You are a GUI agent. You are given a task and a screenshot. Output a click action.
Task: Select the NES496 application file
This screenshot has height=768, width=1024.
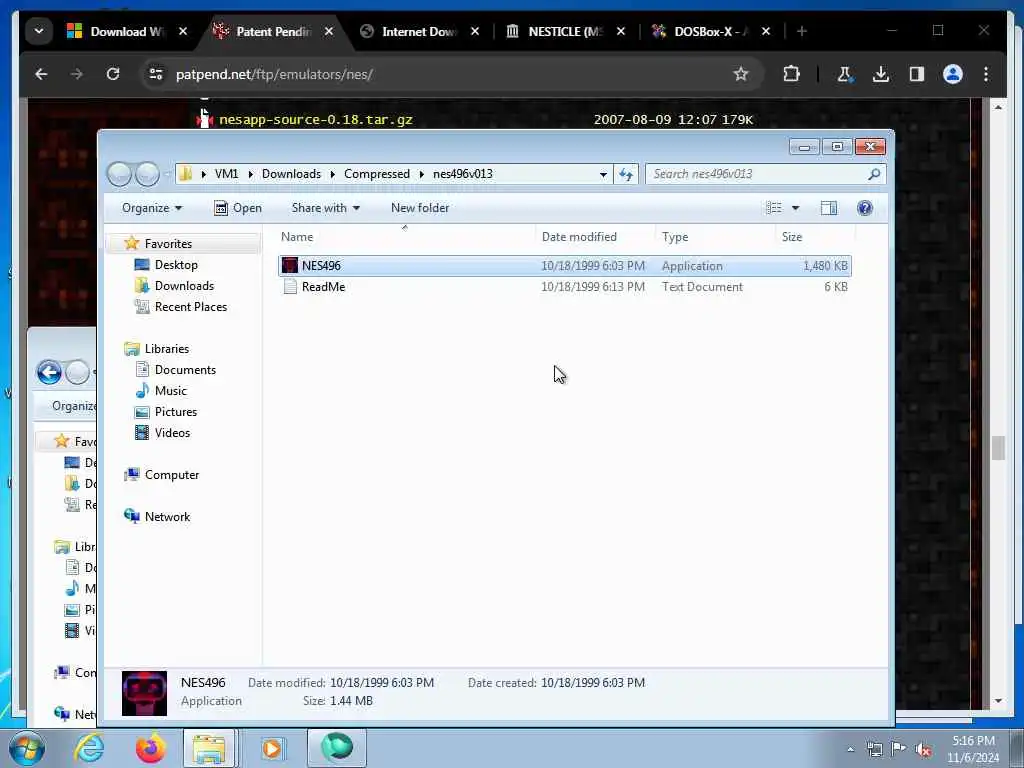click(565, 266)
